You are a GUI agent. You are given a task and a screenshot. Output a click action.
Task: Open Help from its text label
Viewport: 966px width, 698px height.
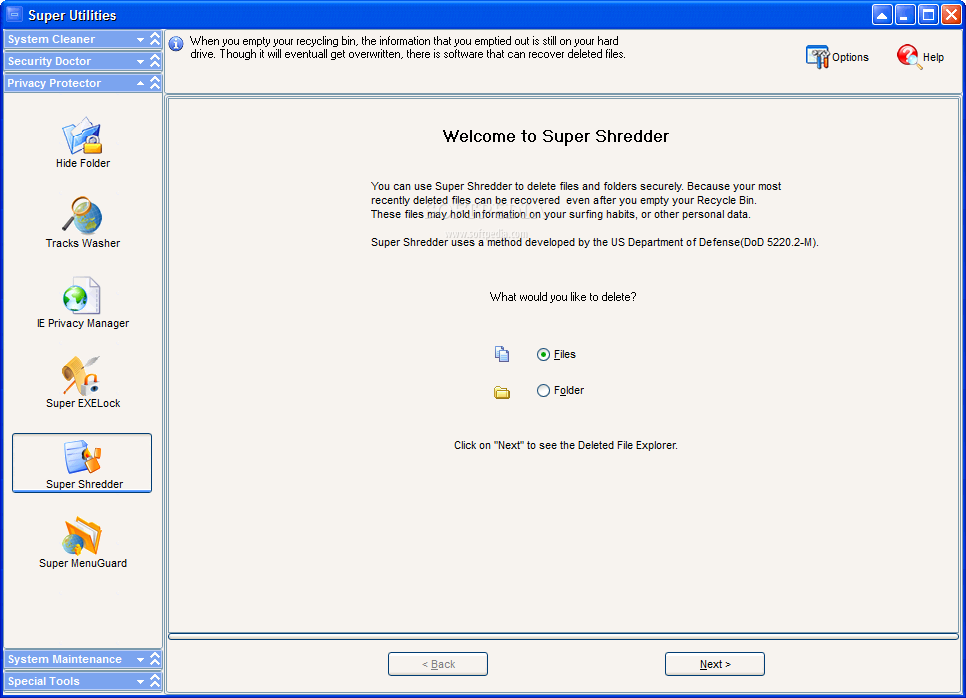(x=933, y=57)
